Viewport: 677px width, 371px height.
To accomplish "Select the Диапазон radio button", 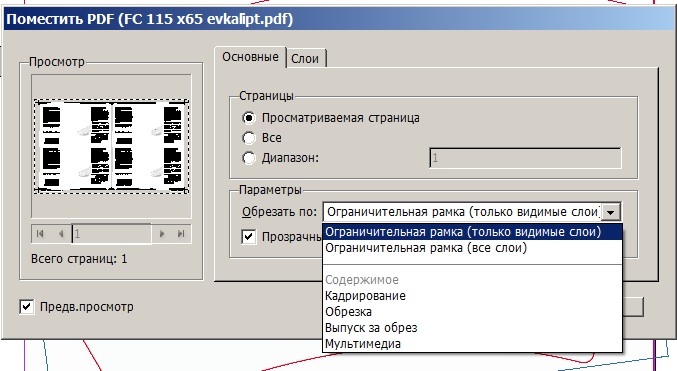I will point(249,158).
